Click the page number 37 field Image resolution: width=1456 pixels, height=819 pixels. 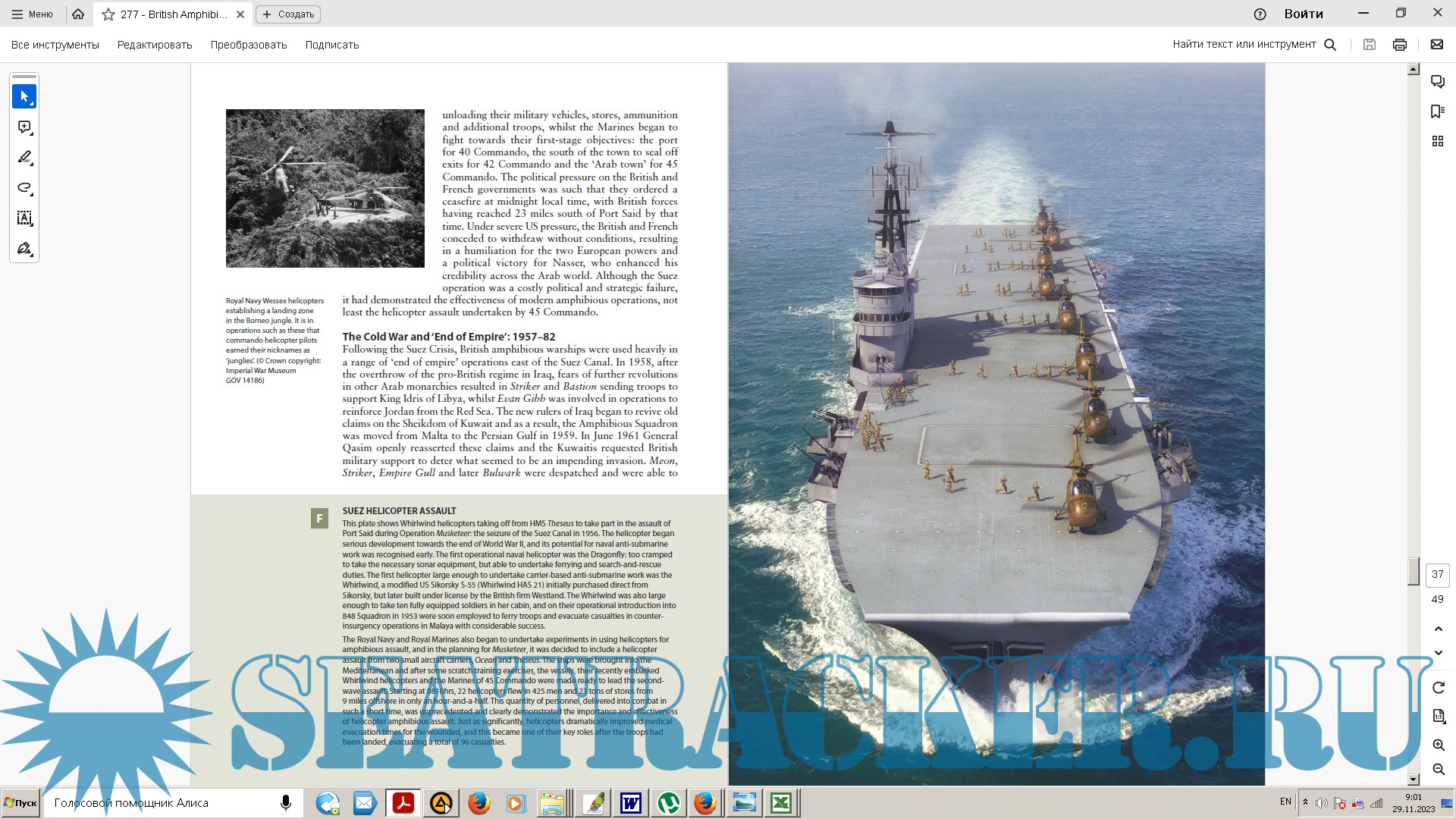pyautogui.click(x=1437, y=575)
